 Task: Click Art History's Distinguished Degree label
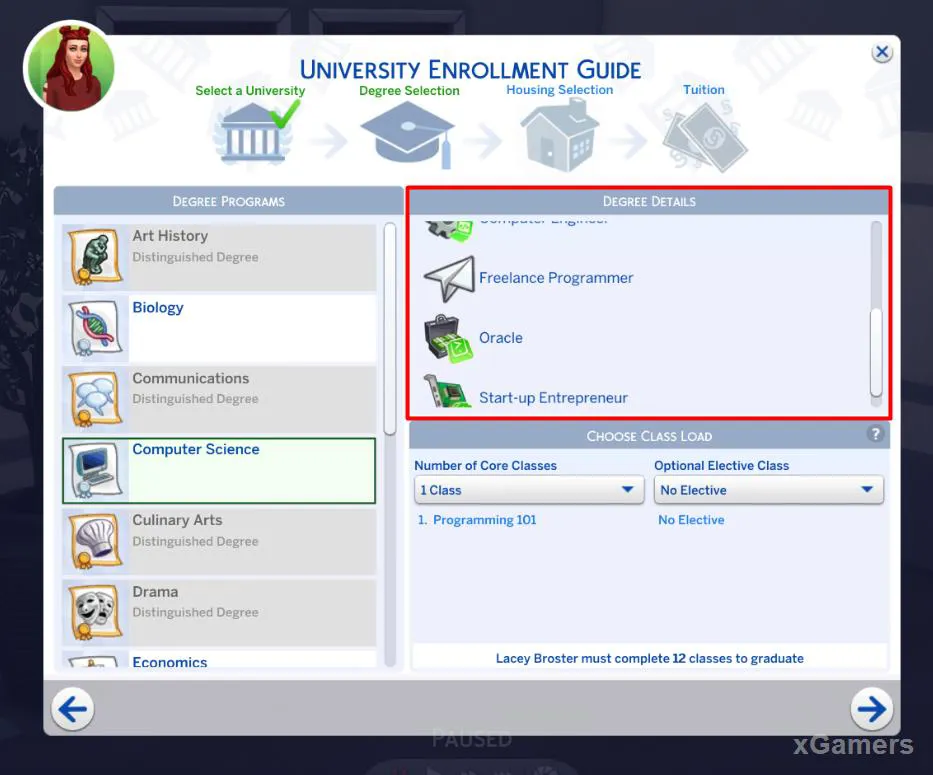coord(195,257)
